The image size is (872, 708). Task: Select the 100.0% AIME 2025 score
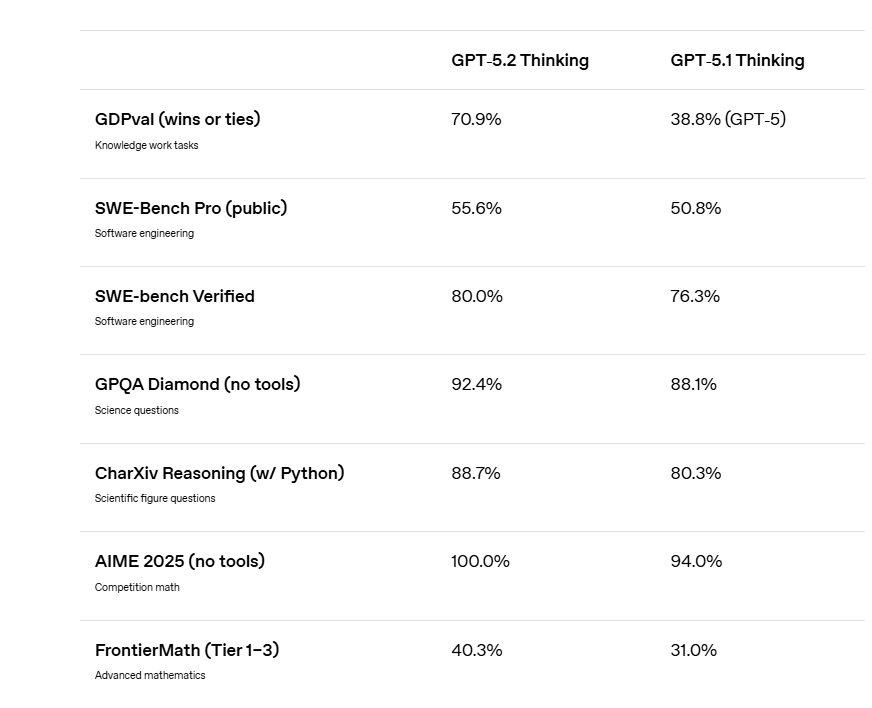[480, 561]
